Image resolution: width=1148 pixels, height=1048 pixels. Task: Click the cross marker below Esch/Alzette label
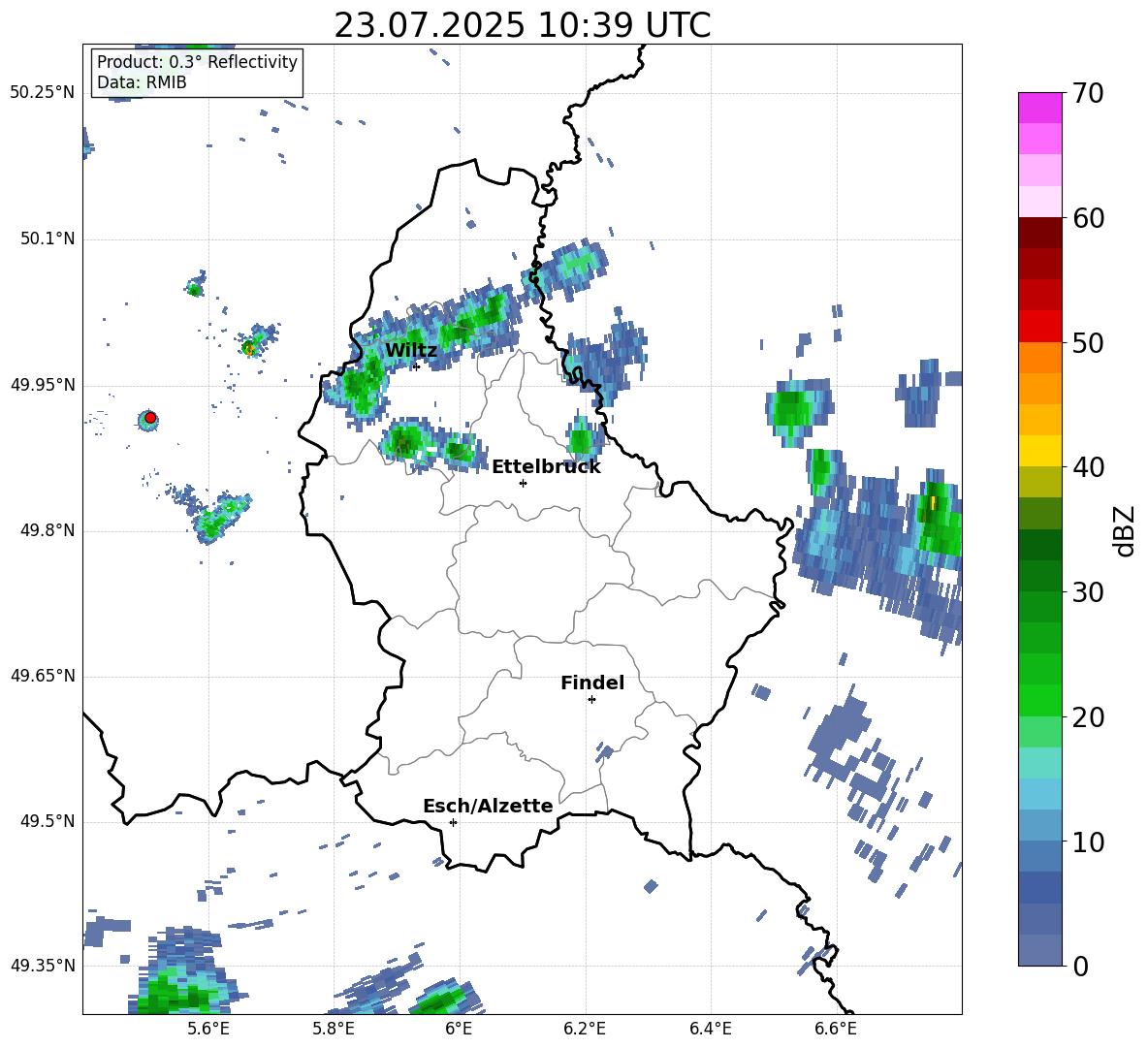[453, 822]
